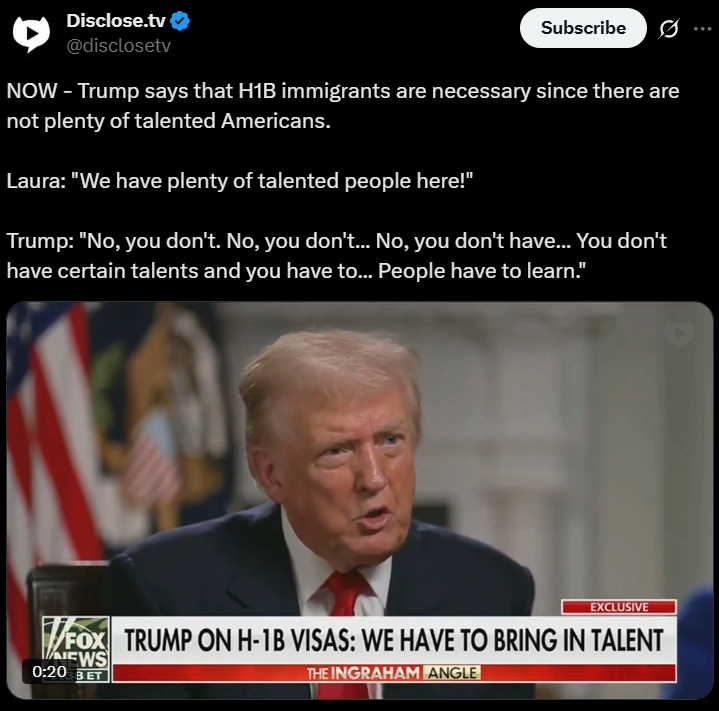This screenshot has width=719, height=711.
Task: Open the three-dot more options menu
Action: coord(702,29)
